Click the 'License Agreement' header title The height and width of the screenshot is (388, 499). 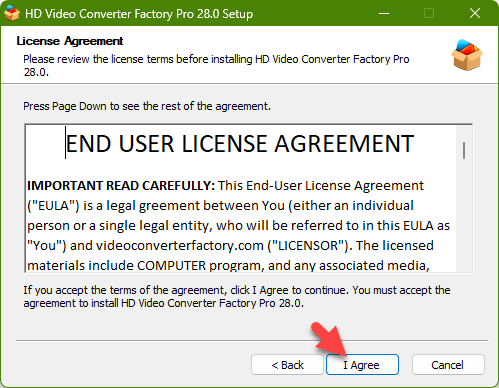click(x=70, y=41)
